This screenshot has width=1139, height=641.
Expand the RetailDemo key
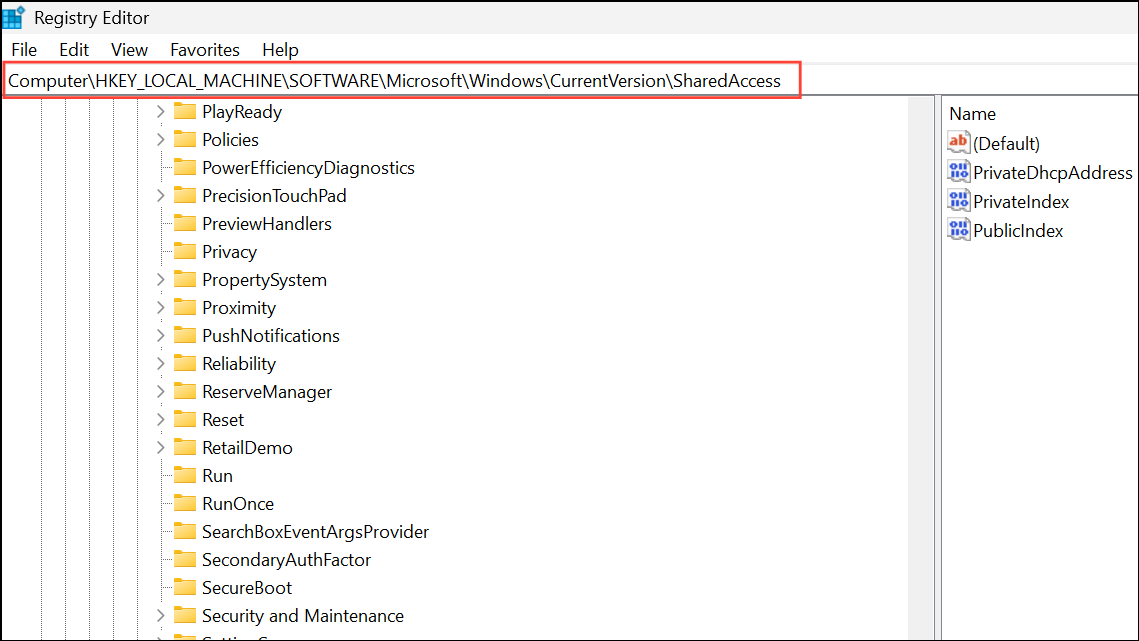pos(161,447)
